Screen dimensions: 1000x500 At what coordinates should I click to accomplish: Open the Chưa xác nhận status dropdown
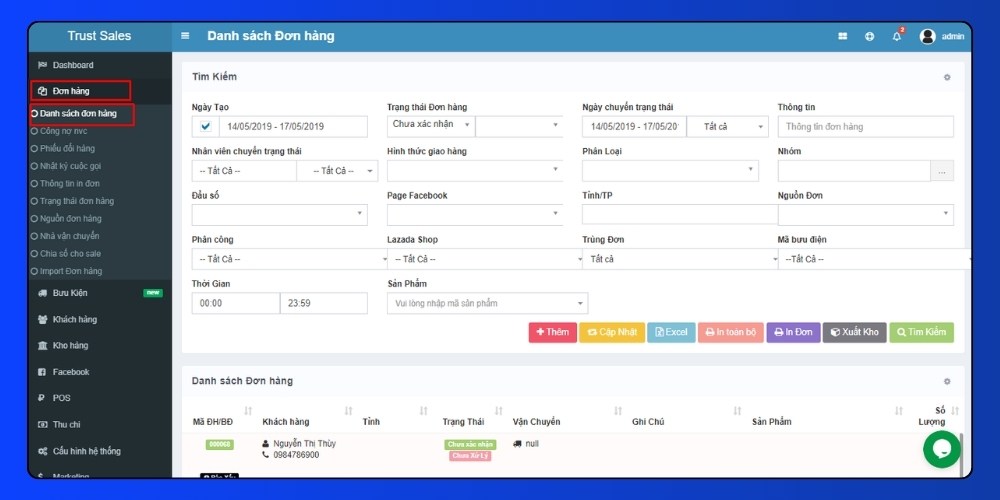tap(430, 125)
